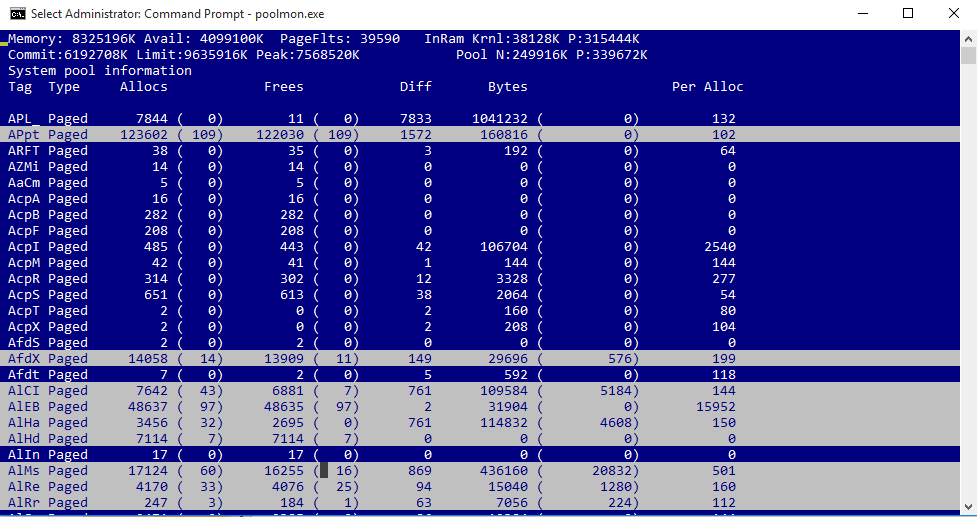Click the "Afdt" tag

tap(24, 374)
